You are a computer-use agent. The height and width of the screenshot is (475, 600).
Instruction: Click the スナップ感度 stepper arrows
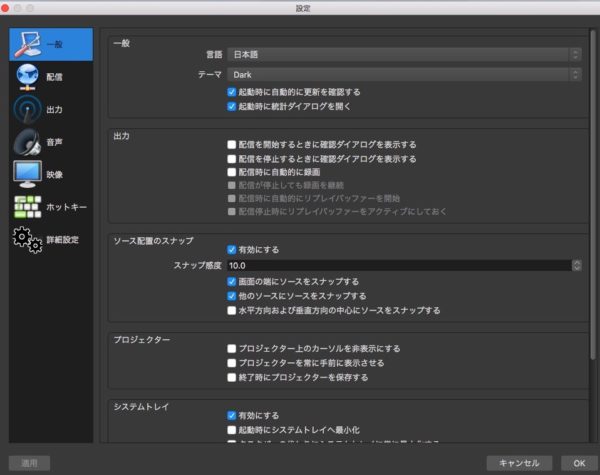click(x=577, y=266)
